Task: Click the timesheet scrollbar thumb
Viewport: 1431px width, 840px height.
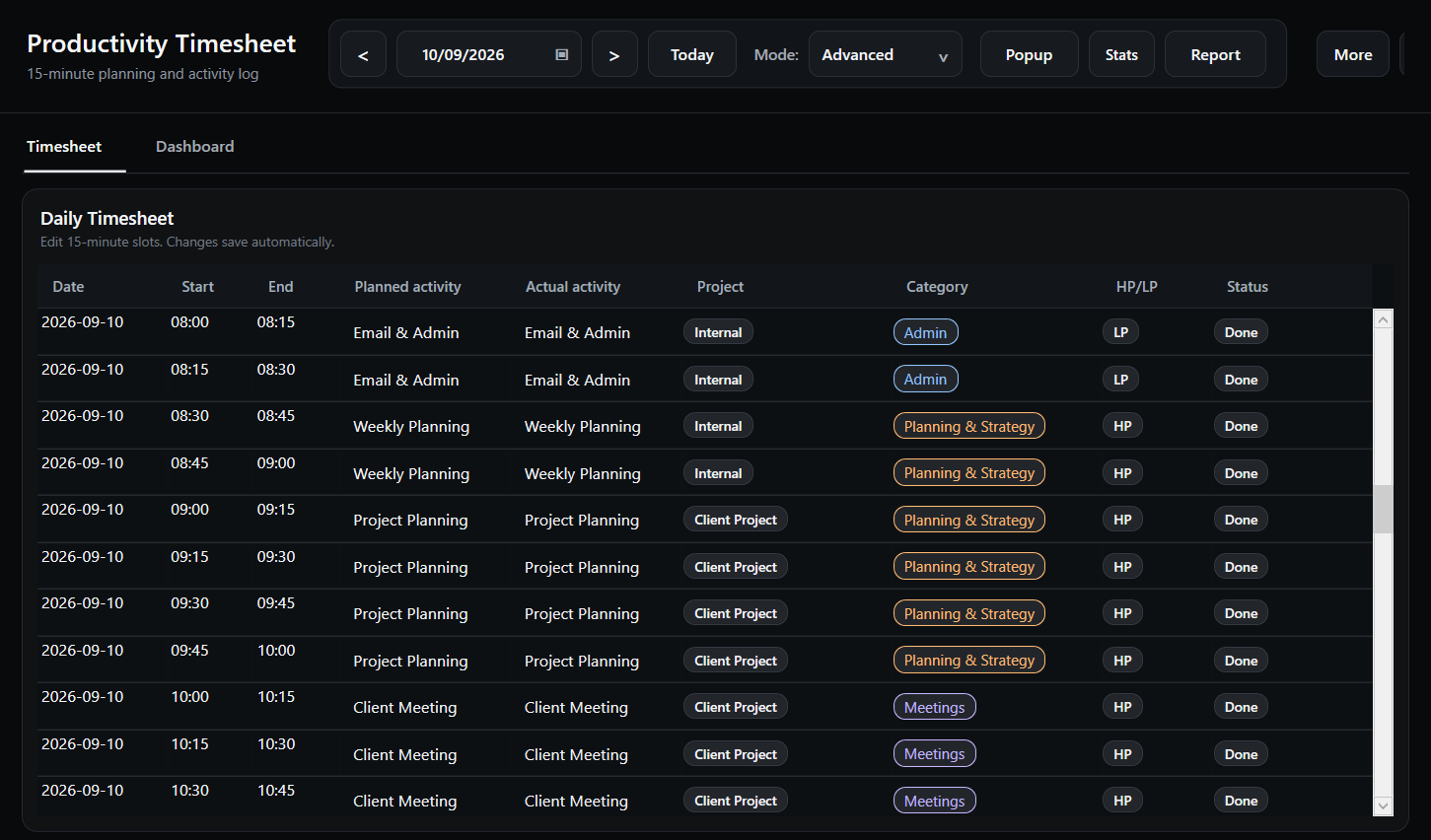Action: click(1383, 509)
